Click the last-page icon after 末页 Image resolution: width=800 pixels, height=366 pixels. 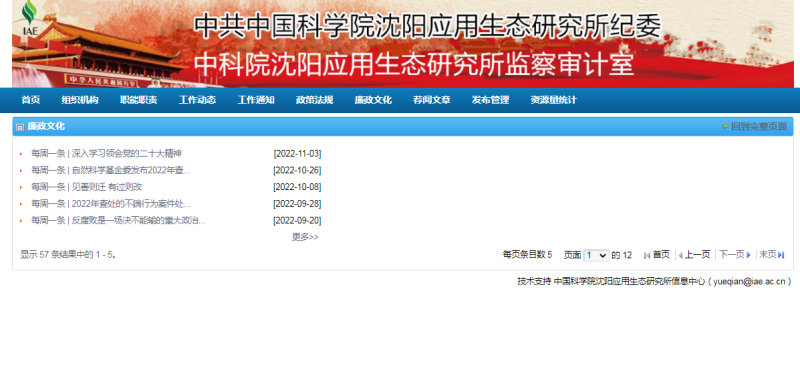point(781,255)
